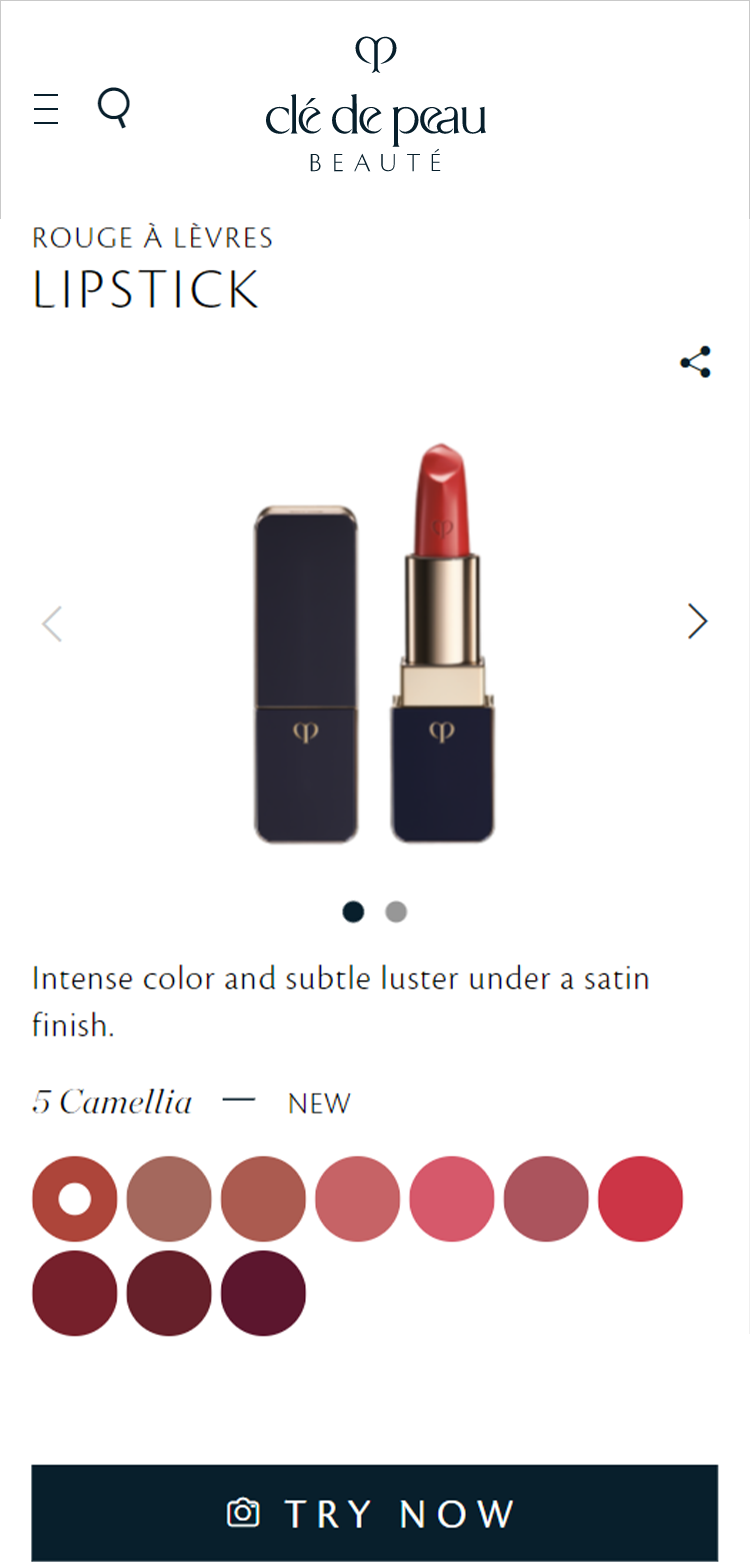
Task: Pick the bright pink fifth shade swatch
Action: point(452,1199)
